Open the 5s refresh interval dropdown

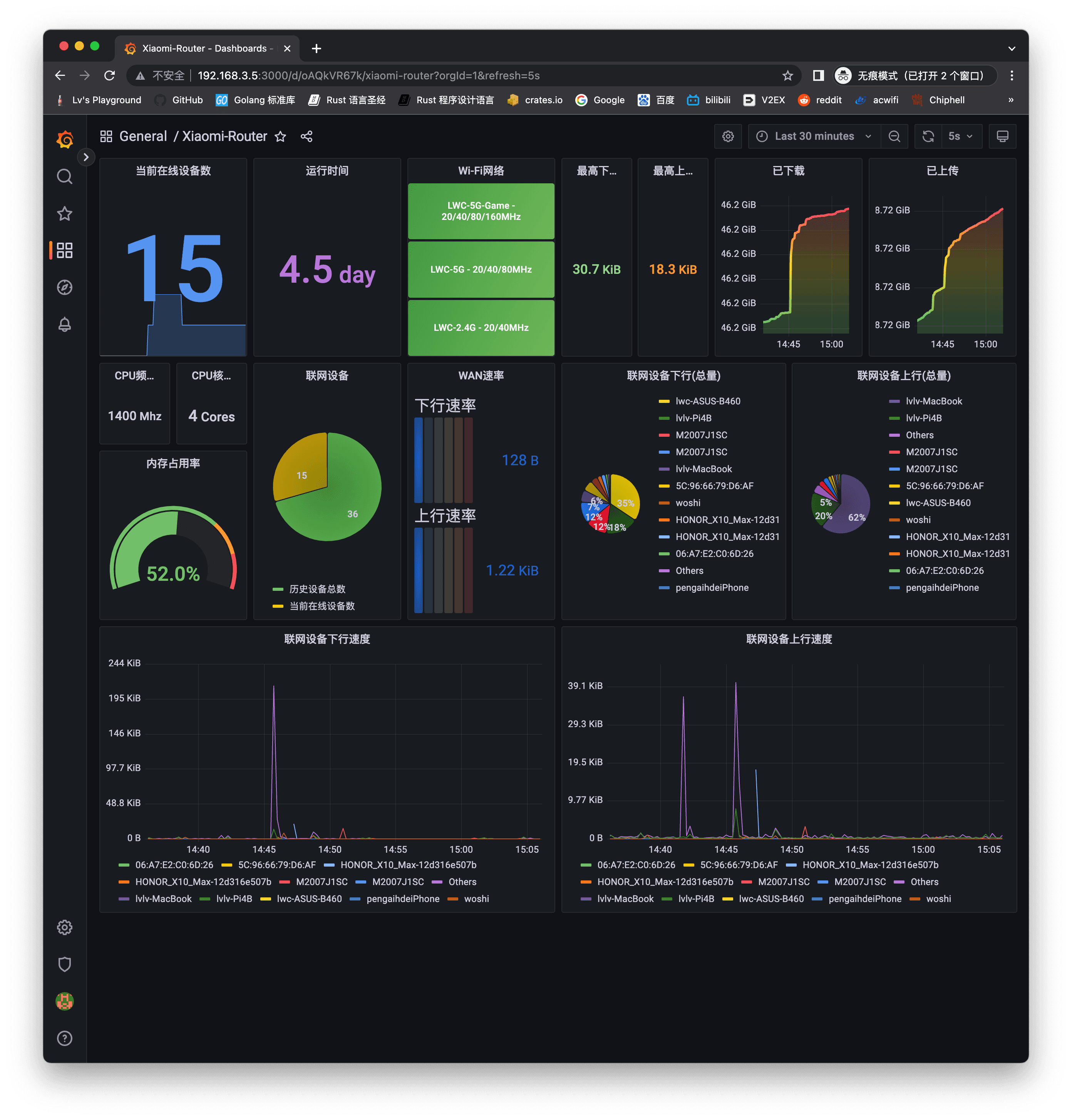[961, 137]
